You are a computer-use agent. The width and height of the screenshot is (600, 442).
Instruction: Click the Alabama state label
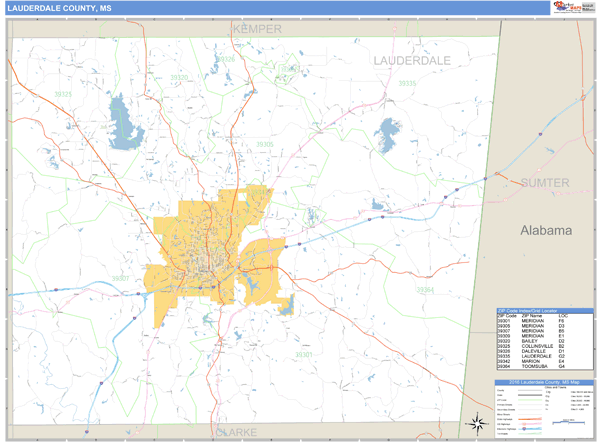coord(547,230)
